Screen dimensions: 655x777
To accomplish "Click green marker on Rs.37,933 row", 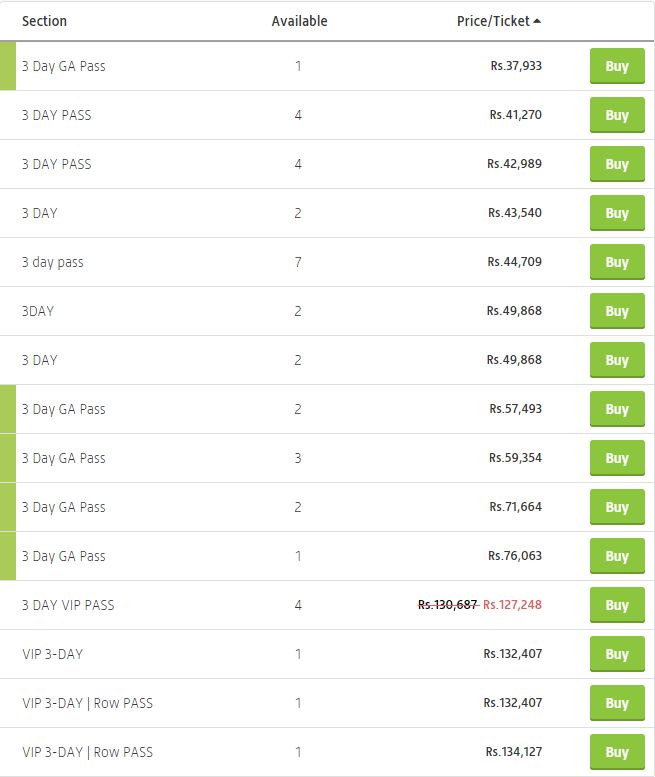I will tap(8, 66).
